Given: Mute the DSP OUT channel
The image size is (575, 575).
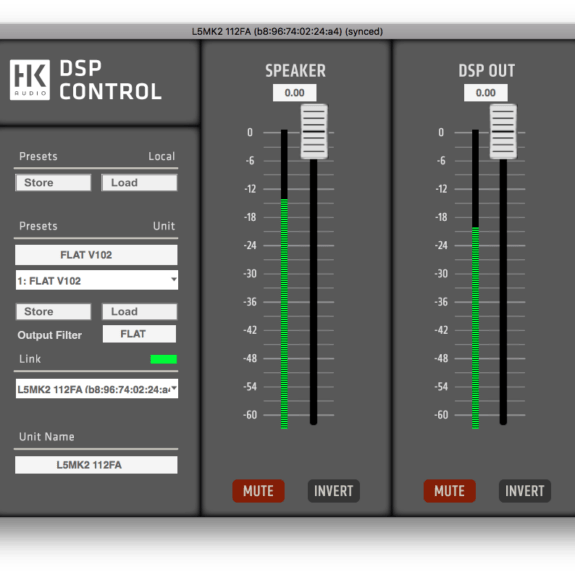Looking at the screenshot, I should pos(450,491).
